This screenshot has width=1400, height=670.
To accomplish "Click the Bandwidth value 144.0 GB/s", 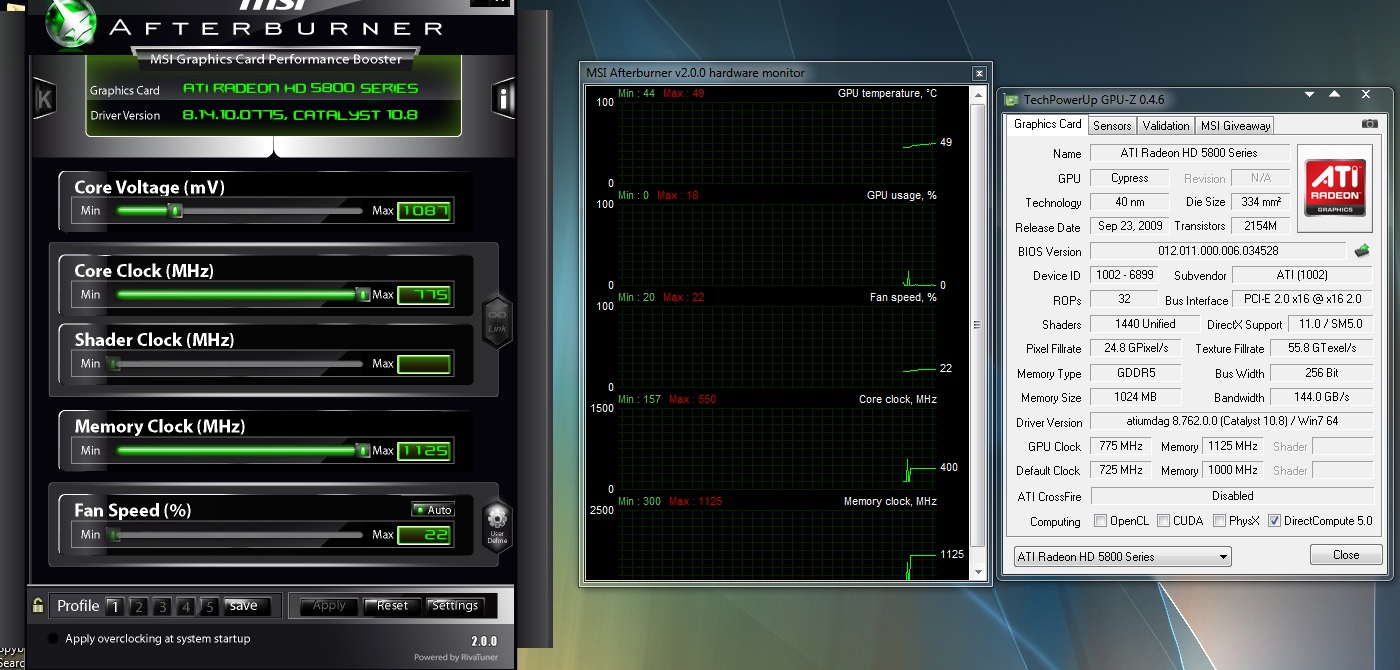I will point(1323,397).
